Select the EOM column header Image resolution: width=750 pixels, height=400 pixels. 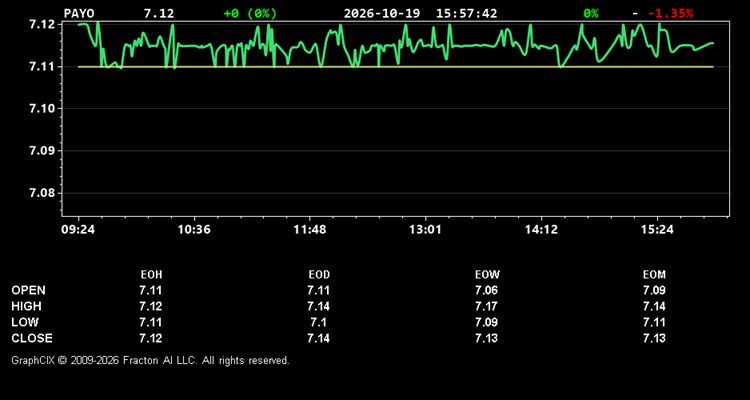654,275
